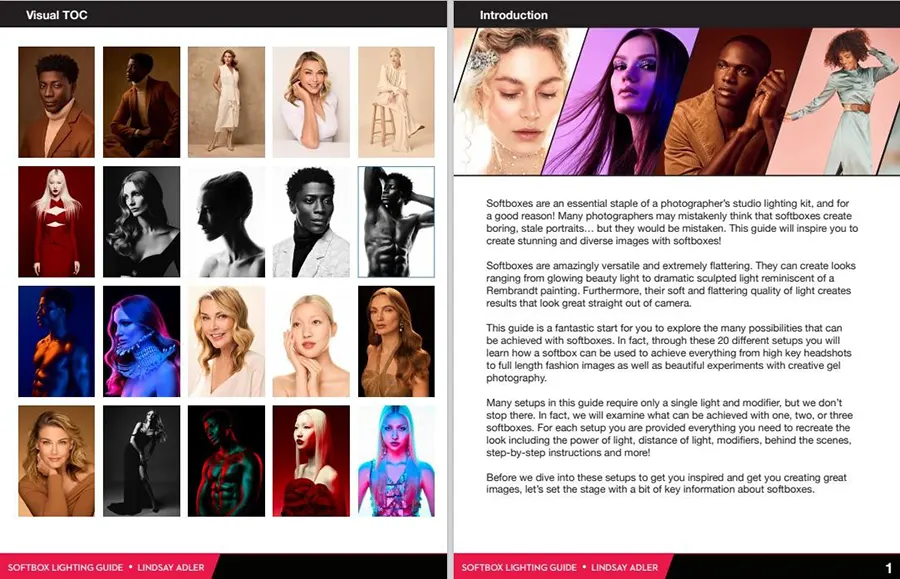
Task: Select the shirtless man with blue-orange gel lighting
Action: click(x=56, y=341)
